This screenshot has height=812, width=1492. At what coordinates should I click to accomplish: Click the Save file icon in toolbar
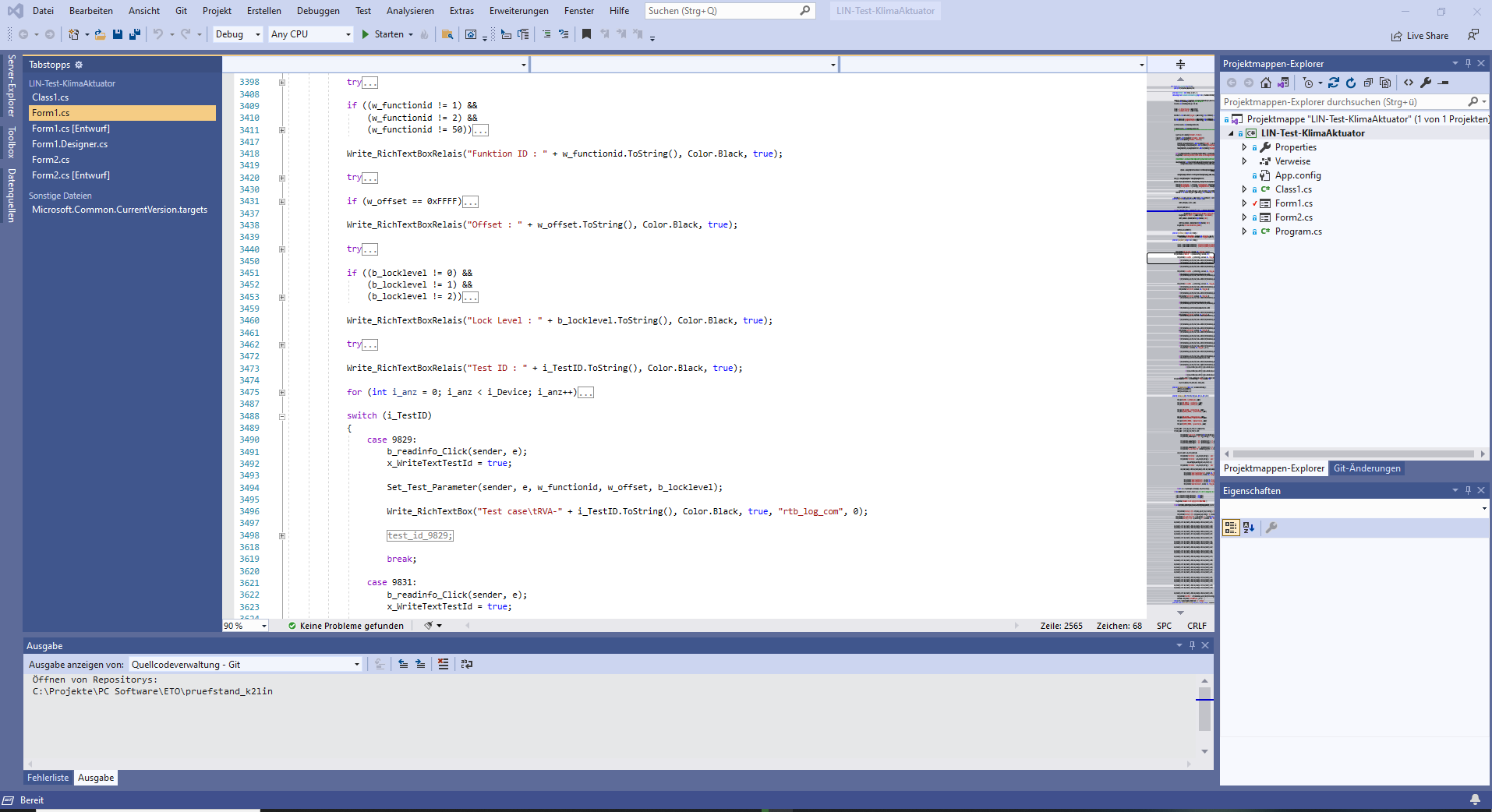(x=117, y=34)
